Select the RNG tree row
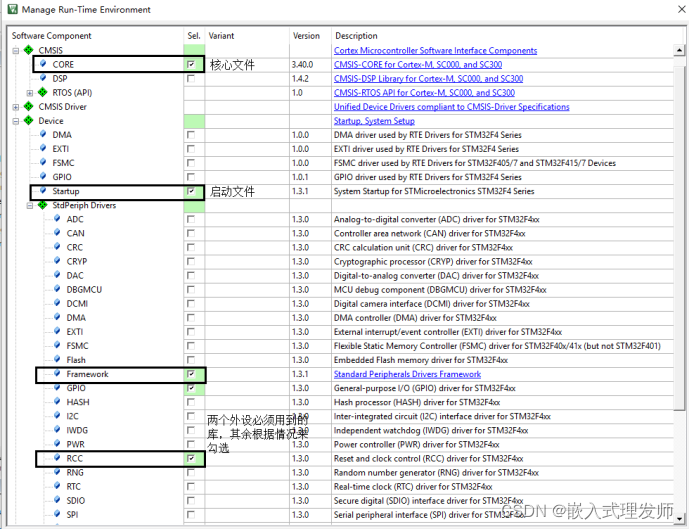The height and width of the screenshot is (529, 689). pos(75,472)
